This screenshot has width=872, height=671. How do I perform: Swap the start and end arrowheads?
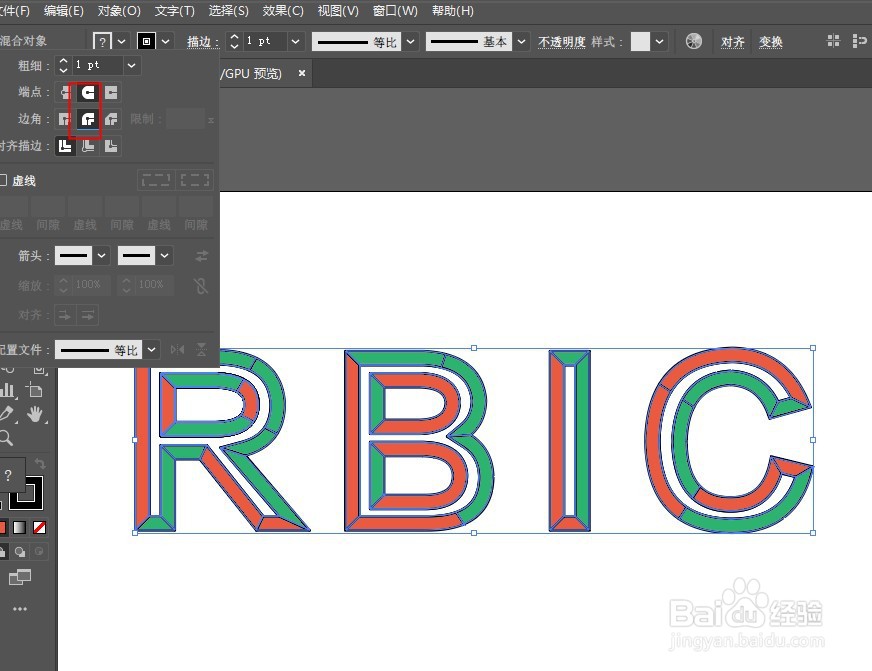pyautogui.click(x=202, y=256)
